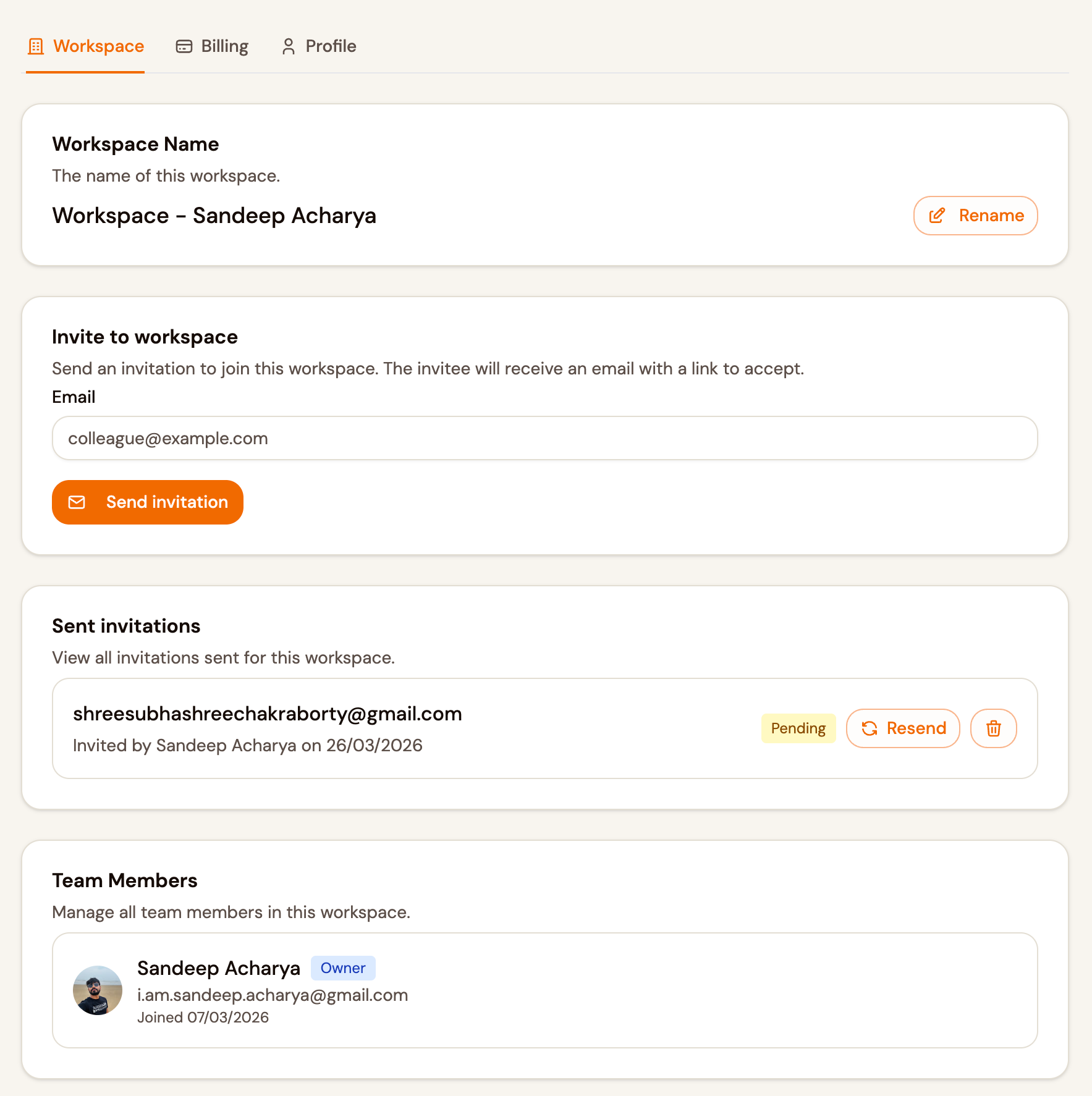This screenshot has width=1092, height=1096.
Task: Click the Owner badge beside Sandeep Acharya
Action: 343,967
